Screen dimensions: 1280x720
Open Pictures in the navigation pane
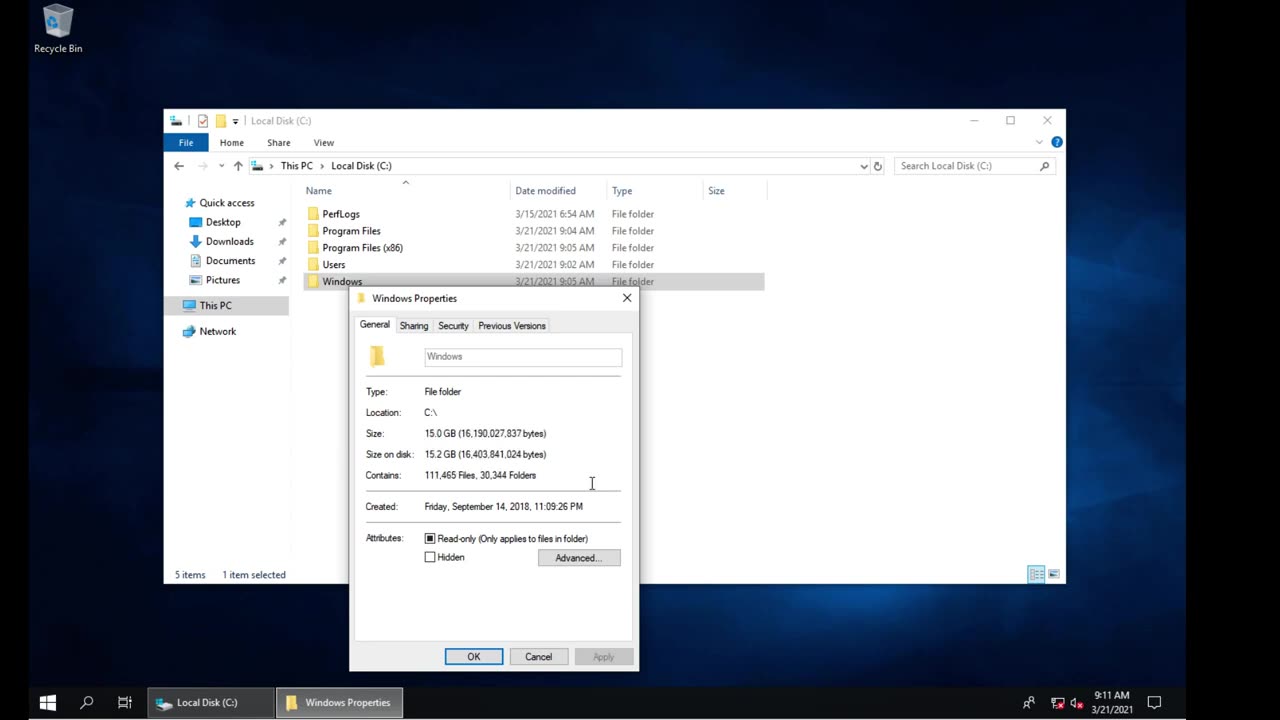pos(223,280)
